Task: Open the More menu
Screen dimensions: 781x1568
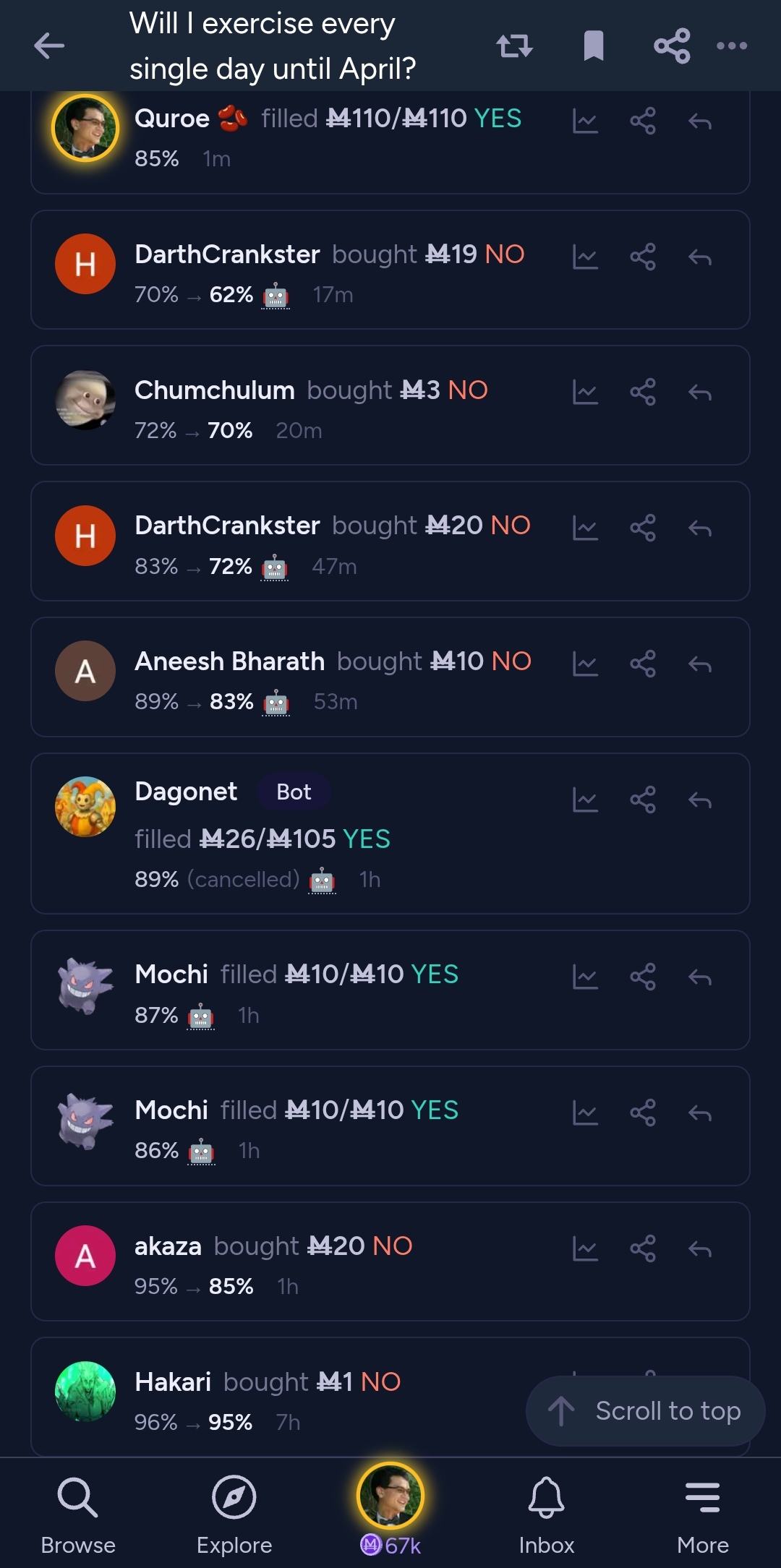Action: (702, 1511)
